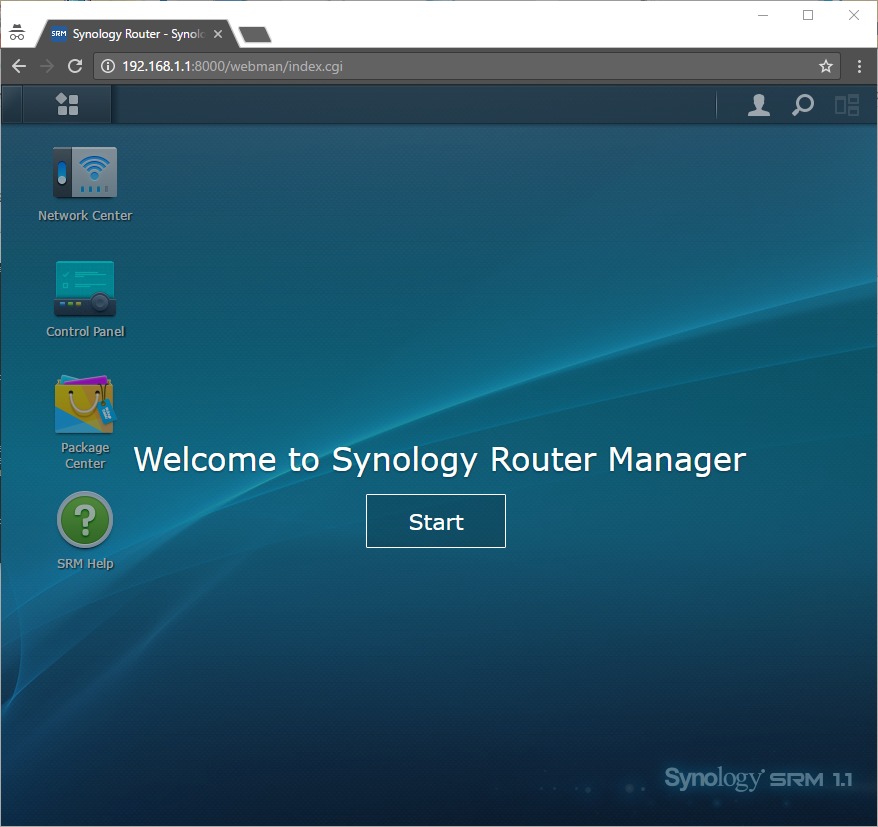Open SRM Help question mark icon
Screen dimensions: 878x827
85,520
